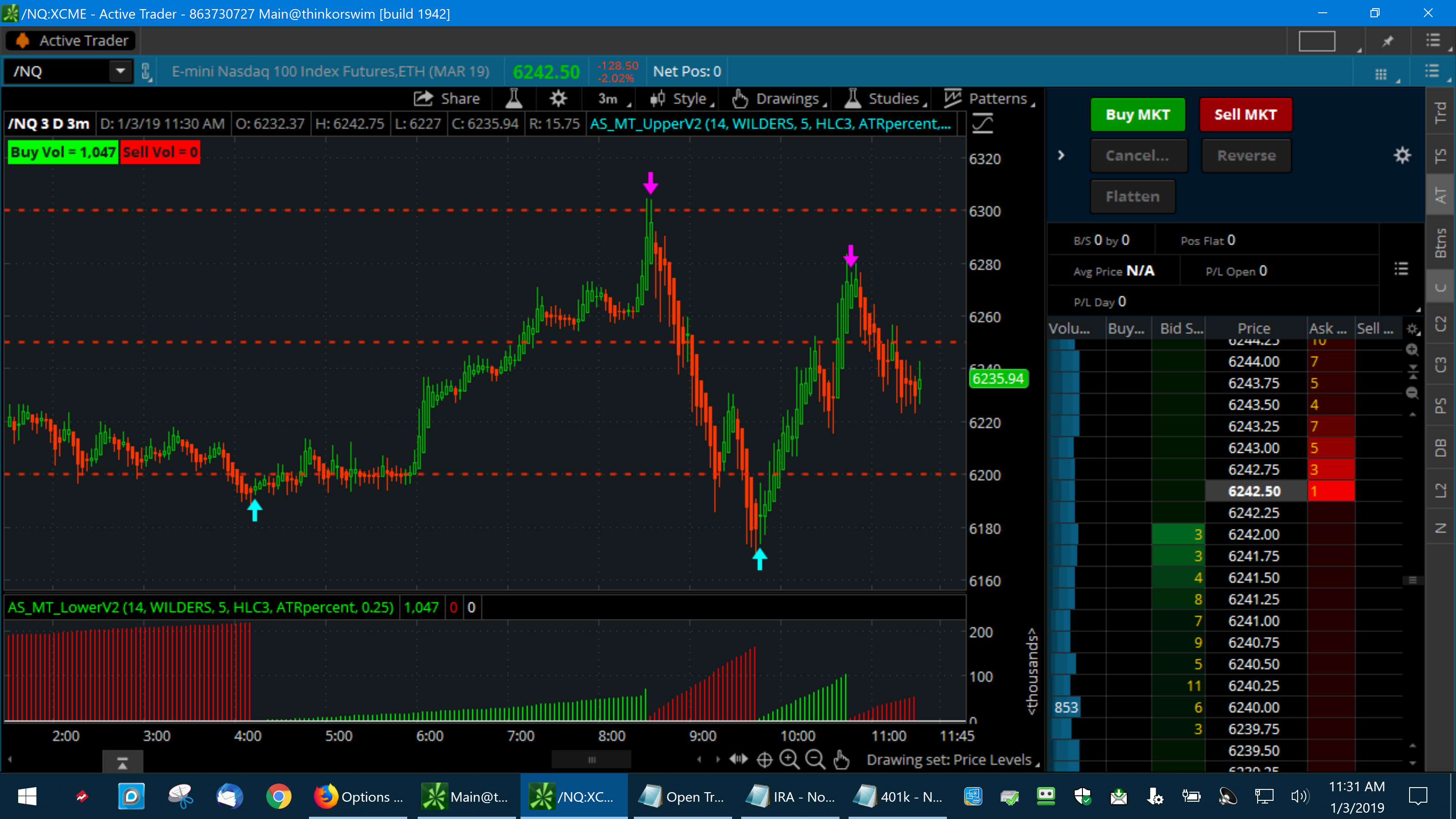1456x819 pixels.
Task: Toggle the AT sidebar tab
Action: click(1440, 195)
